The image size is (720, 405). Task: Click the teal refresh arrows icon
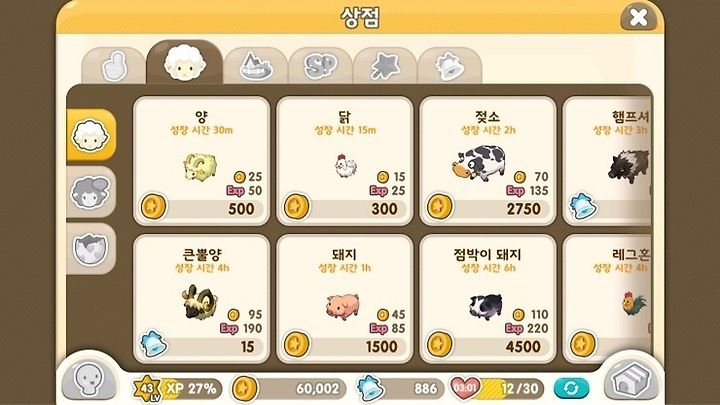click(x=571, y=388)
